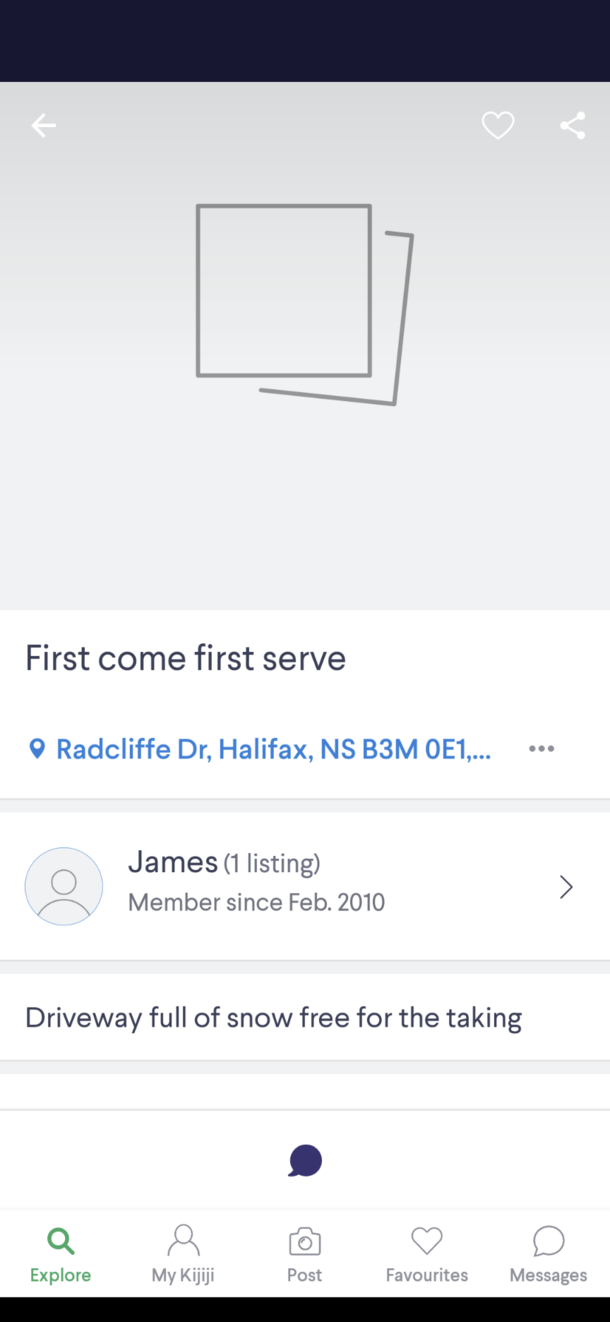Favourite this listing with heart icon
Viewport: 610px width, 1322px height.
pos(497,125)
